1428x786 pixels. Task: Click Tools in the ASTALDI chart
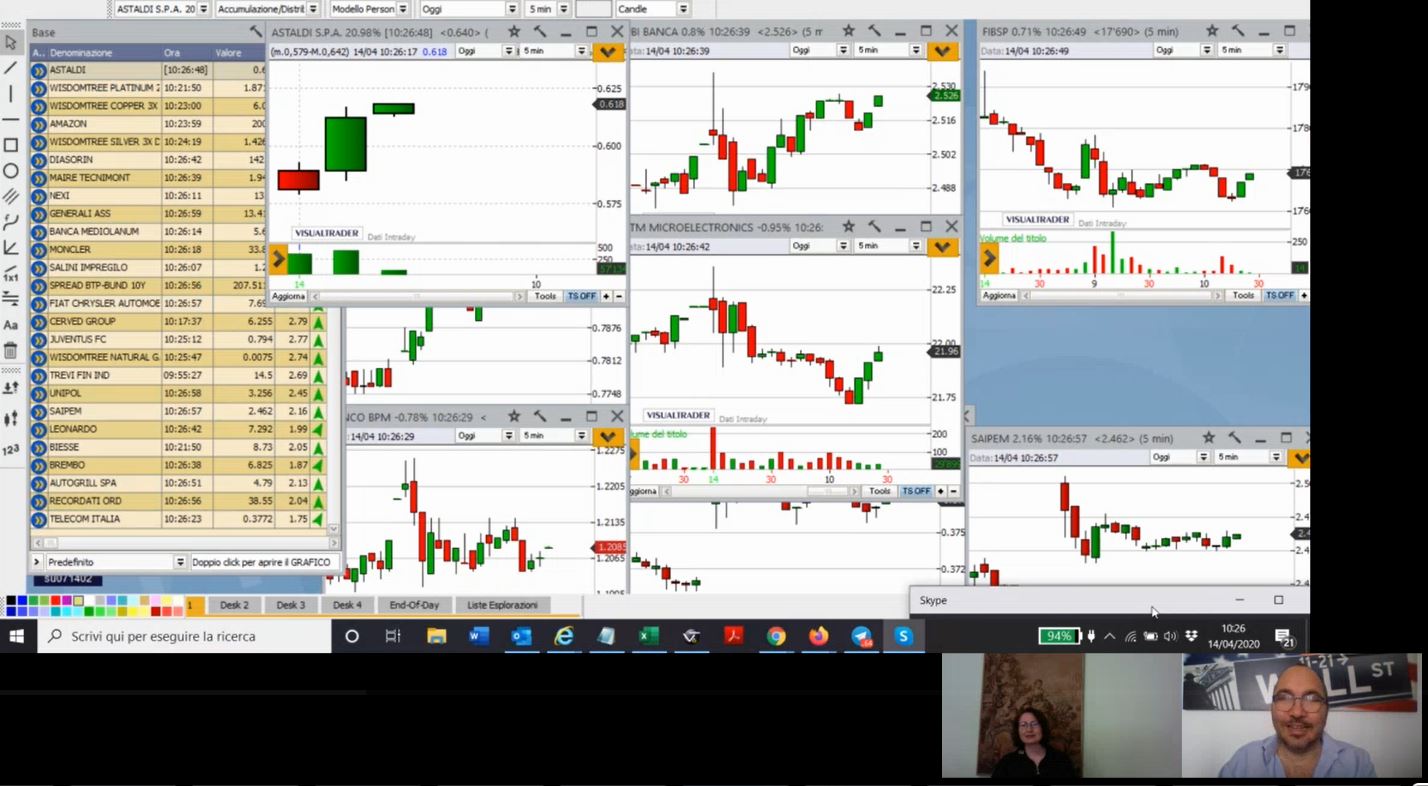tap(545, 297)
